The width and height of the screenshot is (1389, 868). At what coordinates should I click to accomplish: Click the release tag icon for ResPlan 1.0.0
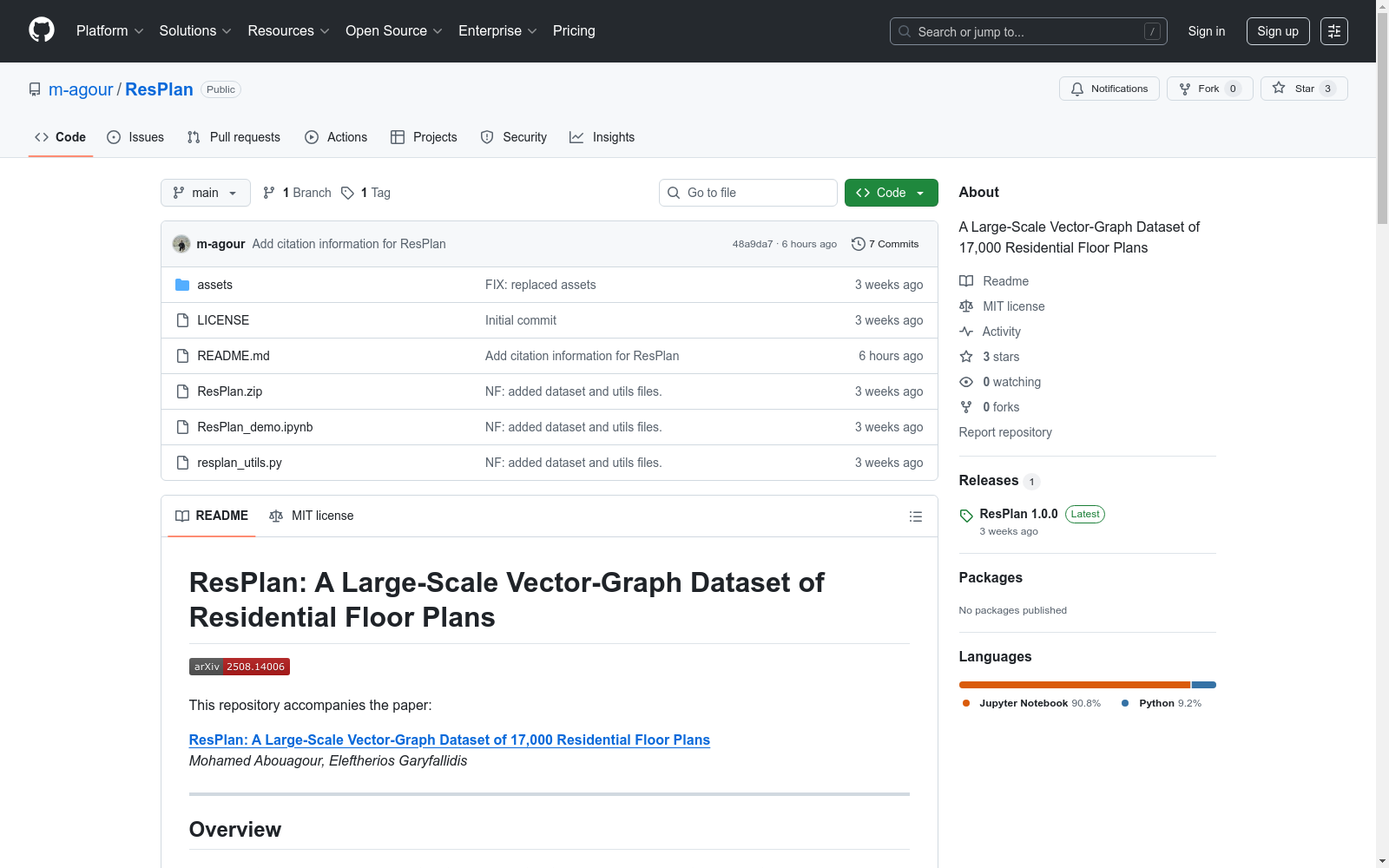(x=966, y=516)
